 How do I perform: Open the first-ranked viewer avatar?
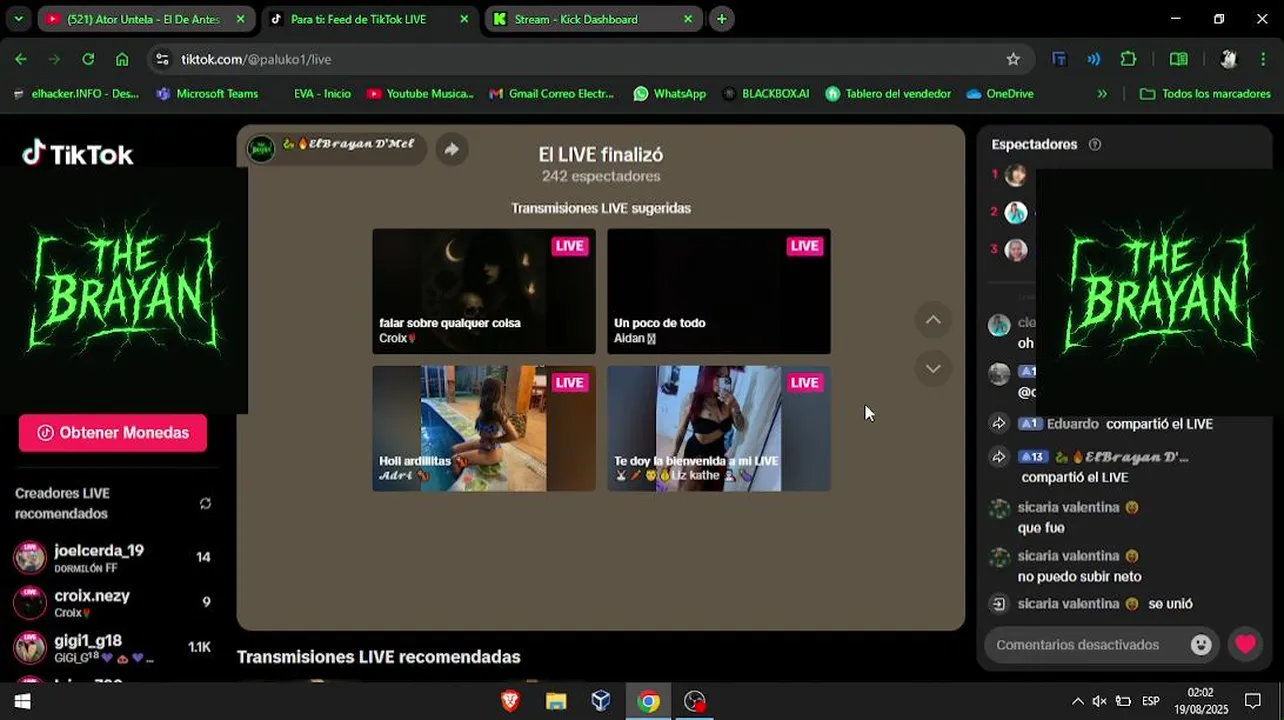[x=1016, y=176]
